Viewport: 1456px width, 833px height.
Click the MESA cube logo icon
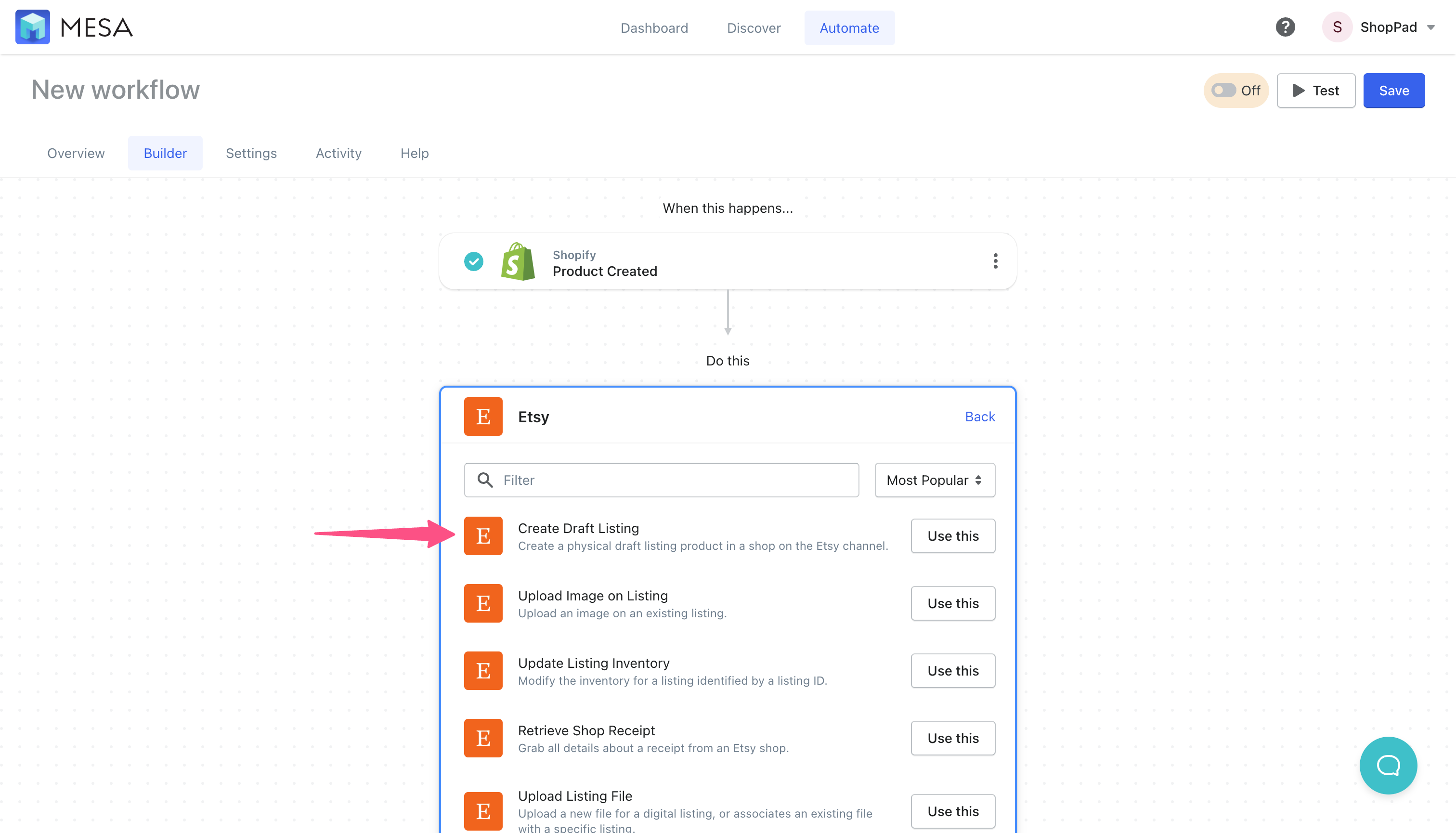33,27
